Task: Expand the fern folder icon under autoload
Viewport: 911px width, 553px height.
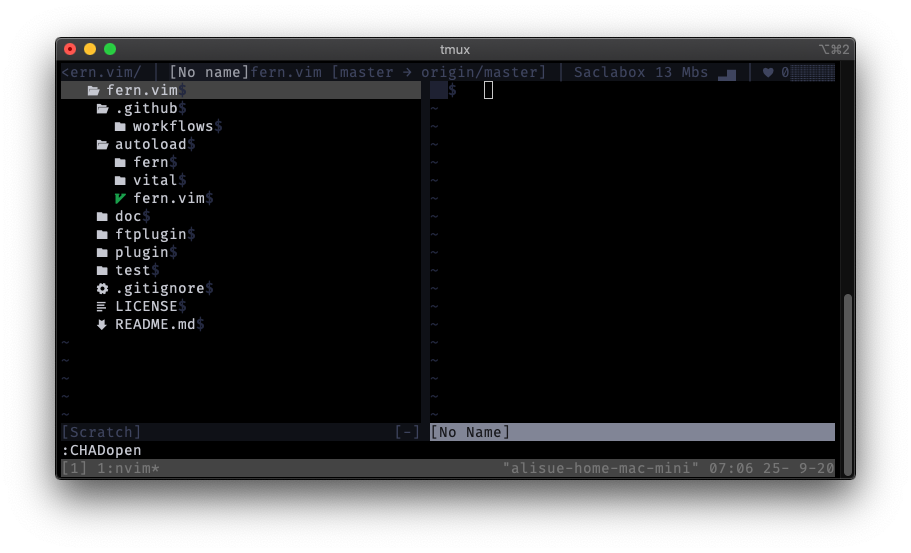Action: (120, 163)
